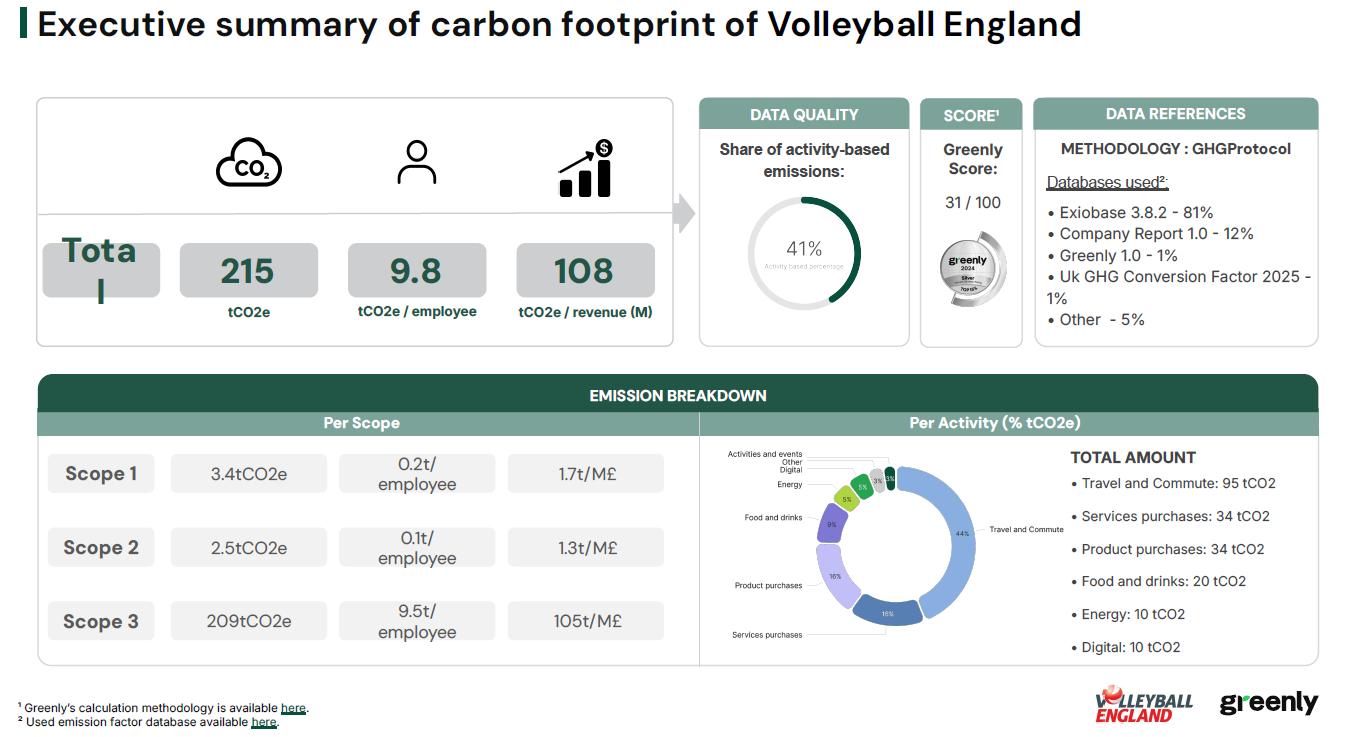Viewport: 1347px width, 737px height.
Task: Click the CO2 cloud icon
Action: pyautogui.click(x=249, y=163)
